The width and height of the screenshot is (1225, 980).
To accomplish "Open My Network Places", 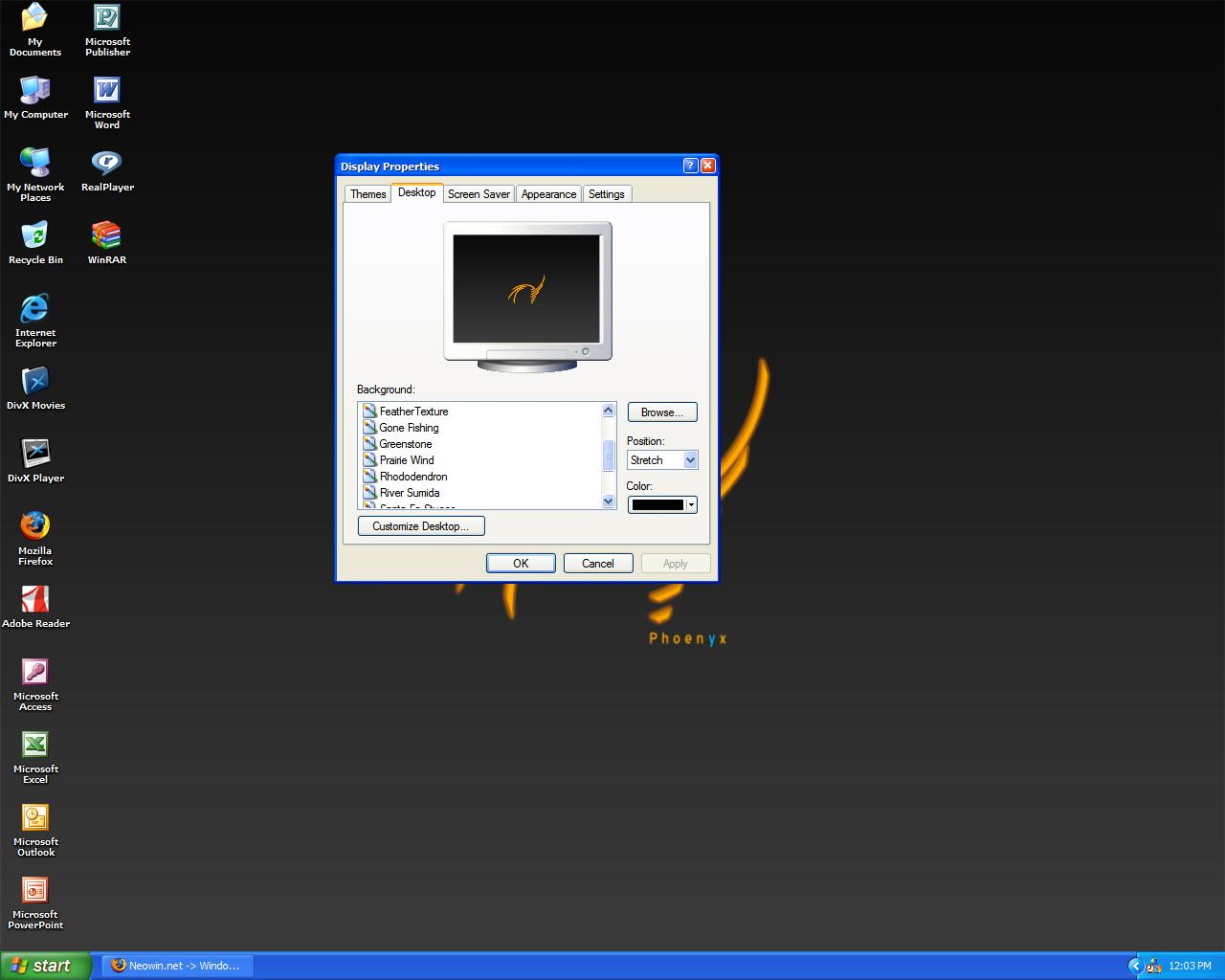I will coord(35,165).
